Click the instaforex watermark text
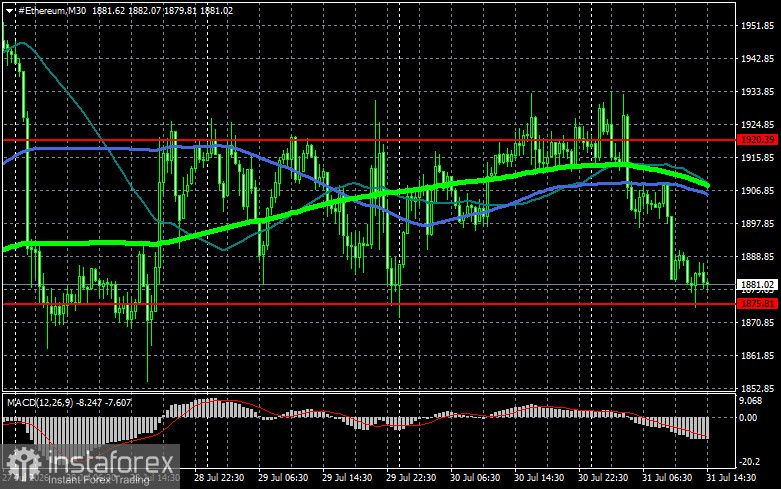Screen dimensions: 781x489 coord(111,463)
